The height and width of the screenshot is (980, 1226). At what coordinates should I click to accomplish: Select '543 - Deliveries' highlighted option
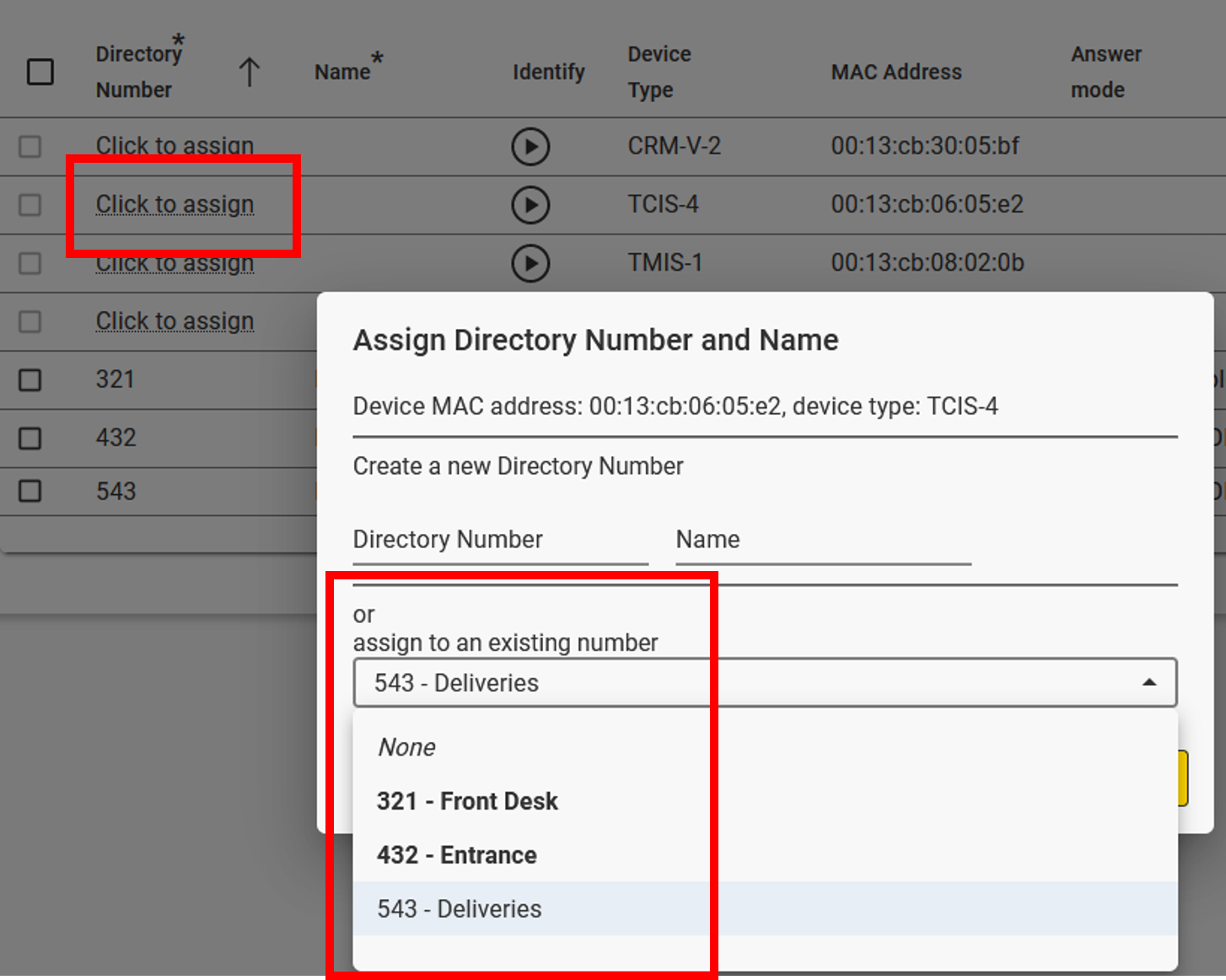[459, 909]
